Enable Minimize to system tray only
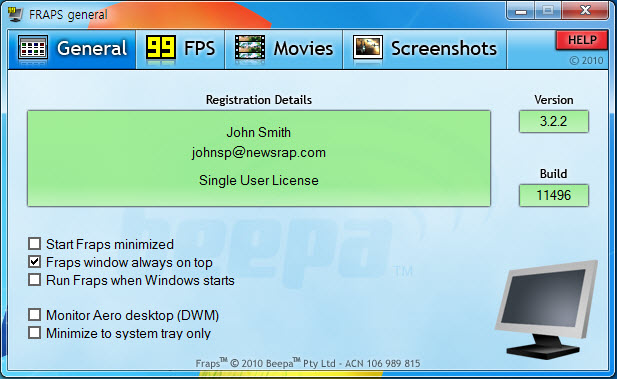This screenshot has height=379, width=617. pos(35,333)
